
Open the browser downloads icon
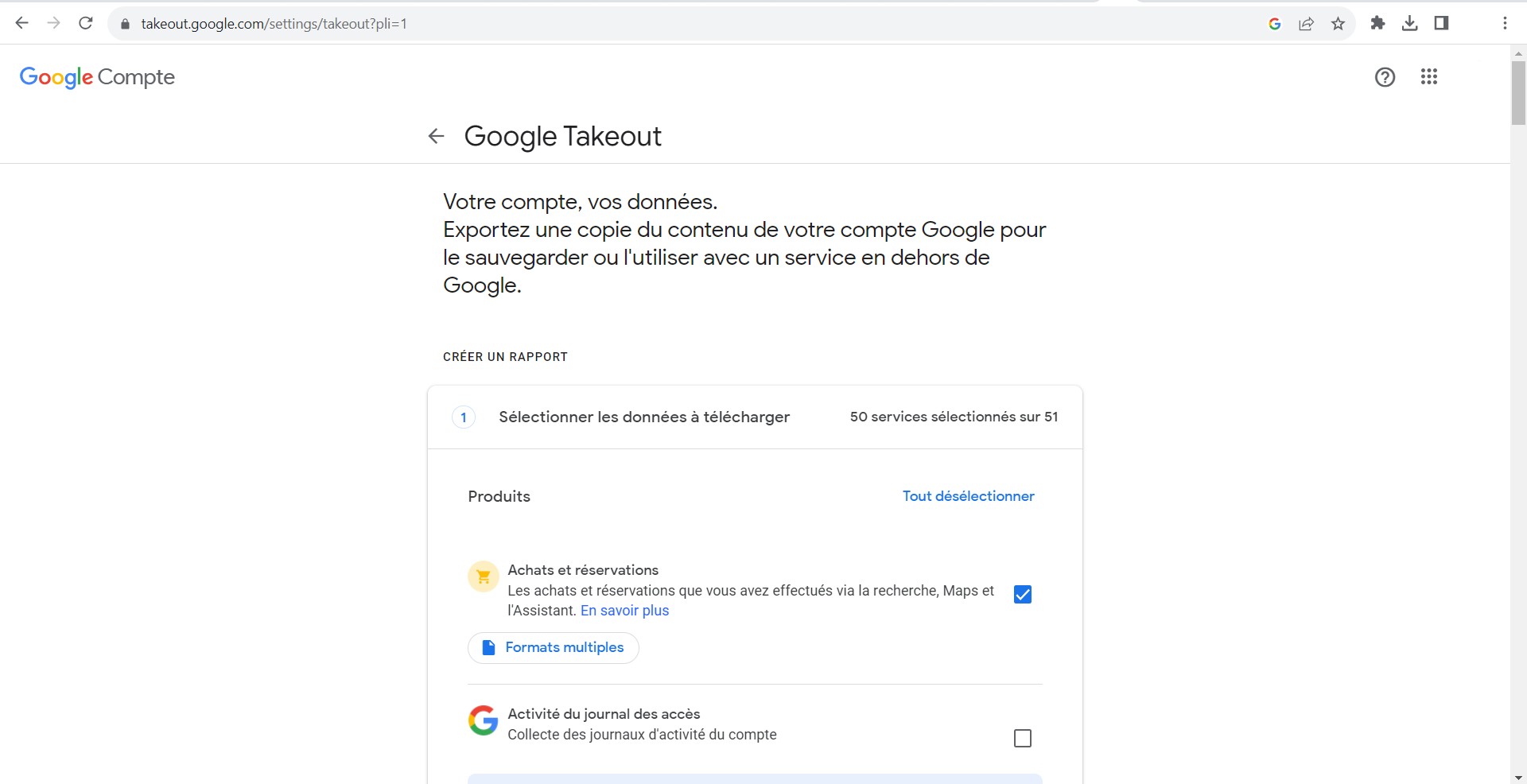point(1409,24)
